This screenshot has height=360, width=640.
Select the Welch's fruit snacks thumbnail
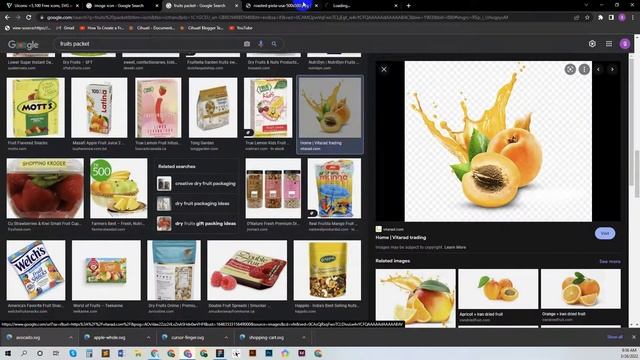click(x=36, y=270)
